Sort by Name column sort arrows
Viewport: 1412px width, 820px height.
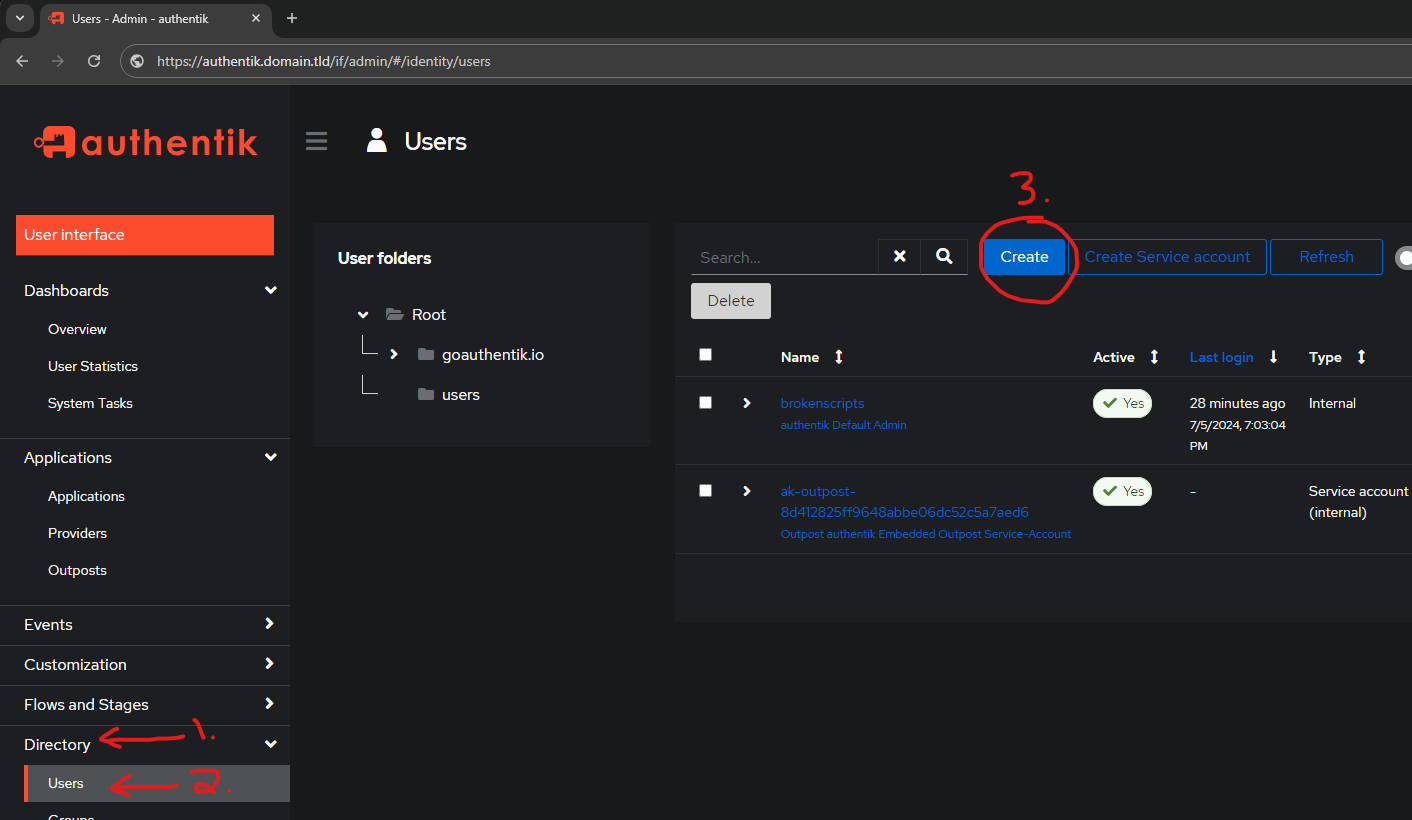[x=839, y=357]
